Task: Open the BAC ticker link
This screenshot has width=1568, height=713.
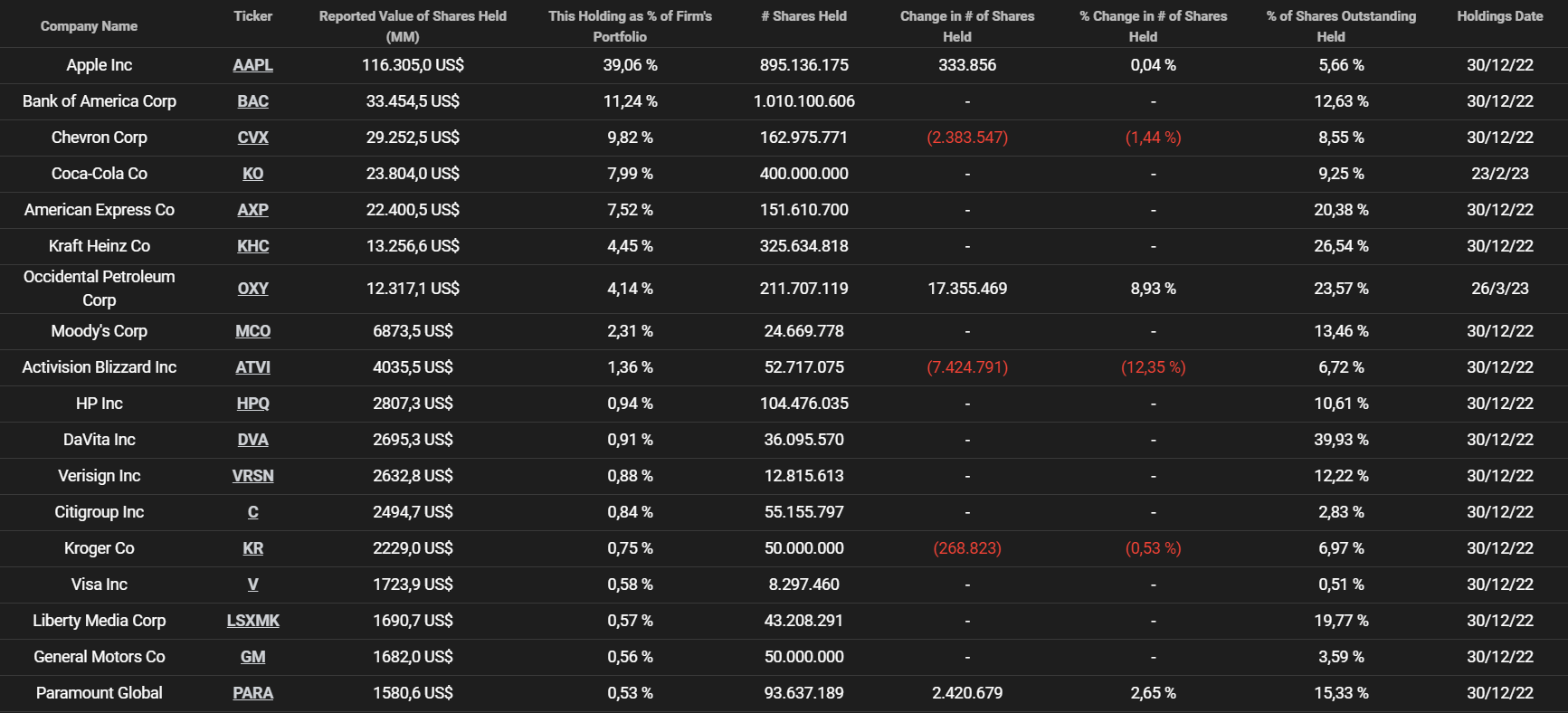Action: tap(252, 101)
